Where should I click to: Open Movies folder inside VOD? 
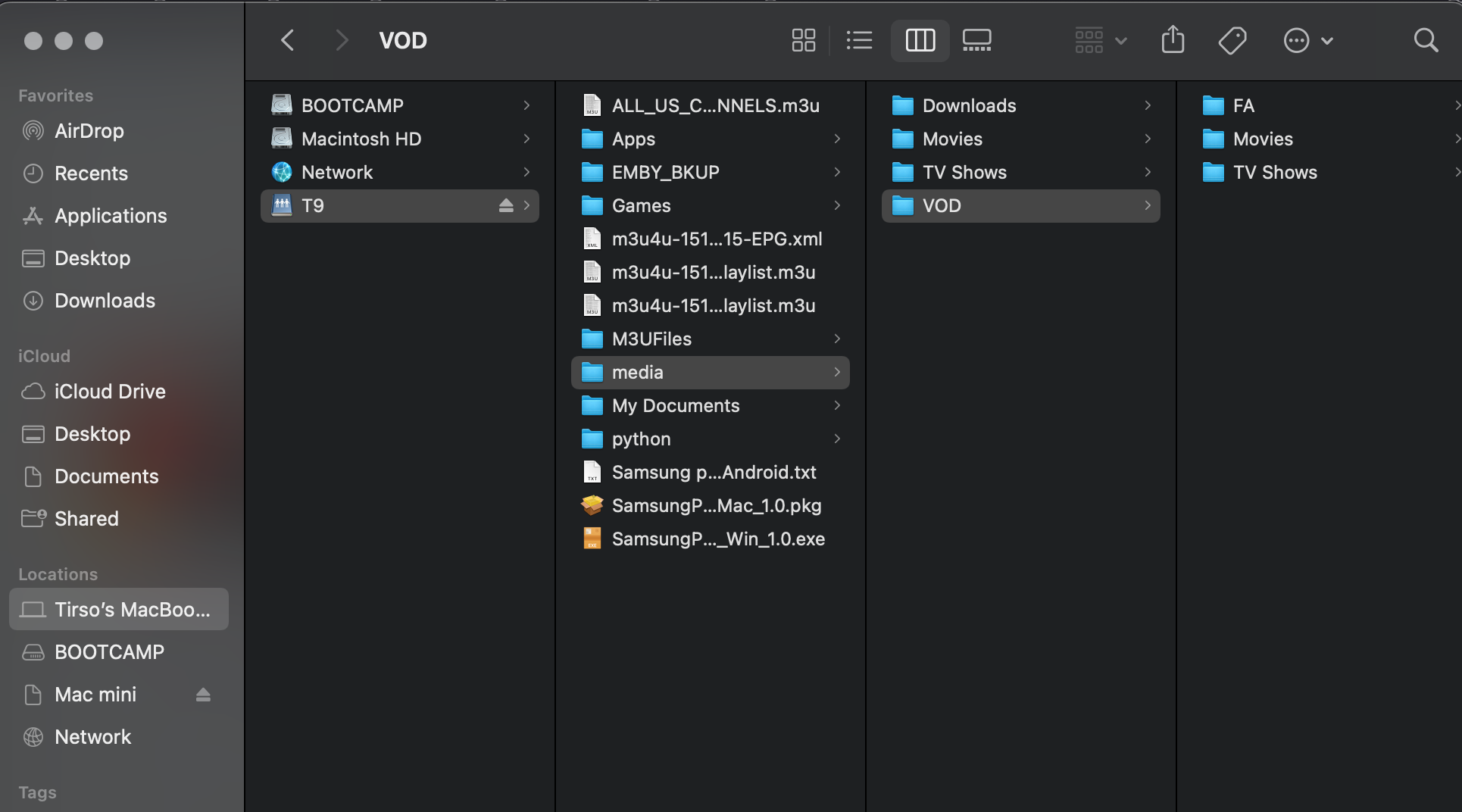pyautogui.click(x=1327, y=139)
